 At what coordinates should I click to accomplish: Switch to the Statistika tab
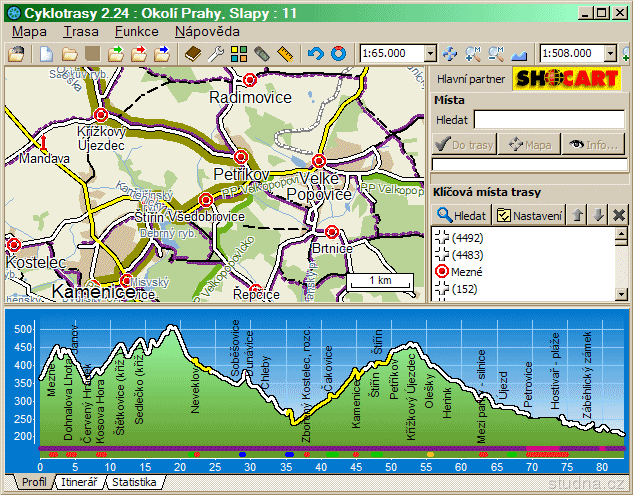[133, 482]
